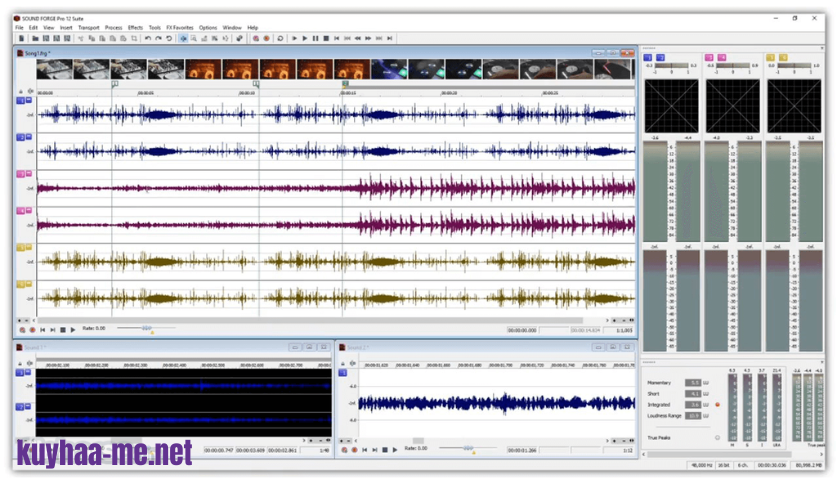Viewport: 836px width, 484px height.
Task: Open the File menu
Action: coord(19,27)
